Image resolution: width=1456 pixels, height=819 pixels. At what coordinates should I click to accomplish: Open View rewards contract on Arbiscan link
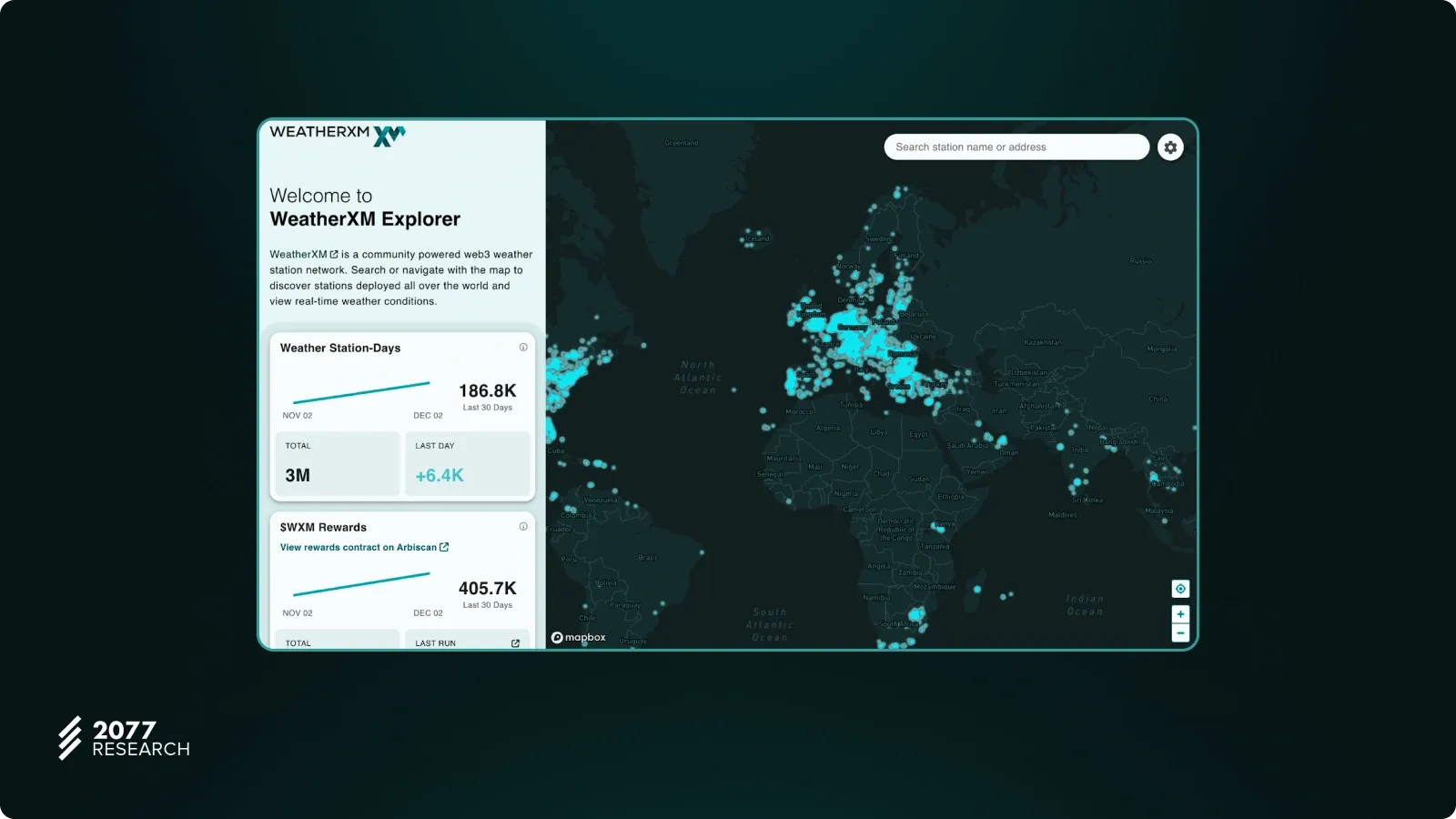tap(364, 548)
